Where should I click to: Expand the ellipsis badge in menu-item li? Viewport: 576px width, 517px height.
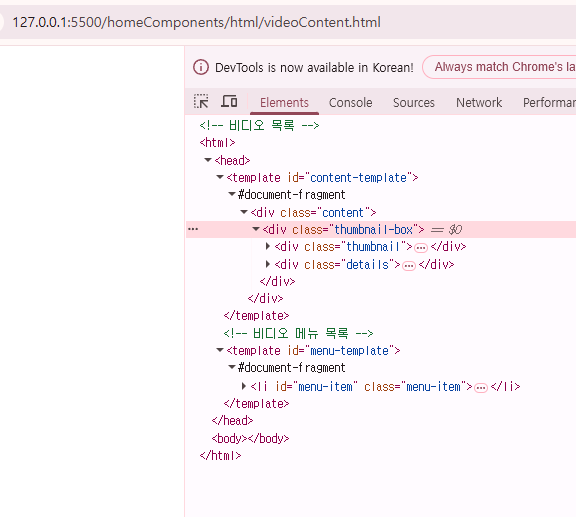(480, 388)
